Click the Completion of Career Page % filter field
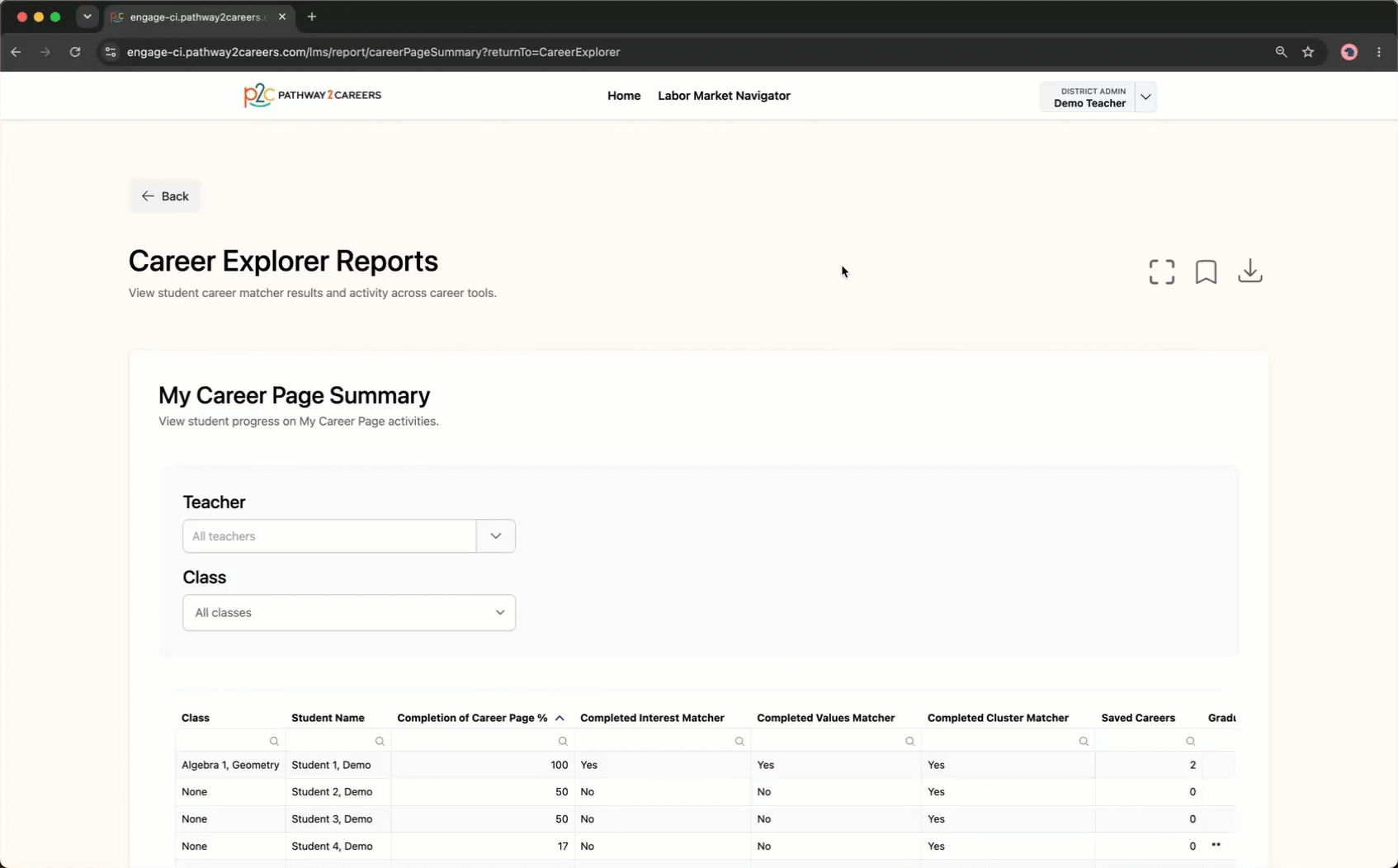 coord(483,741)
